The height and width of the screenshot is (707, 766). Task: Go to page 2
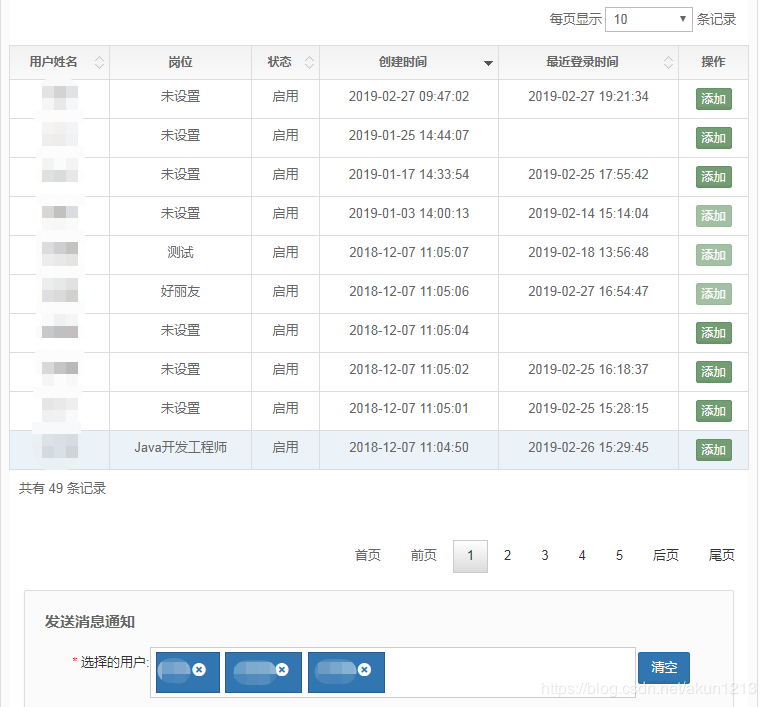[x=507, y=556]
